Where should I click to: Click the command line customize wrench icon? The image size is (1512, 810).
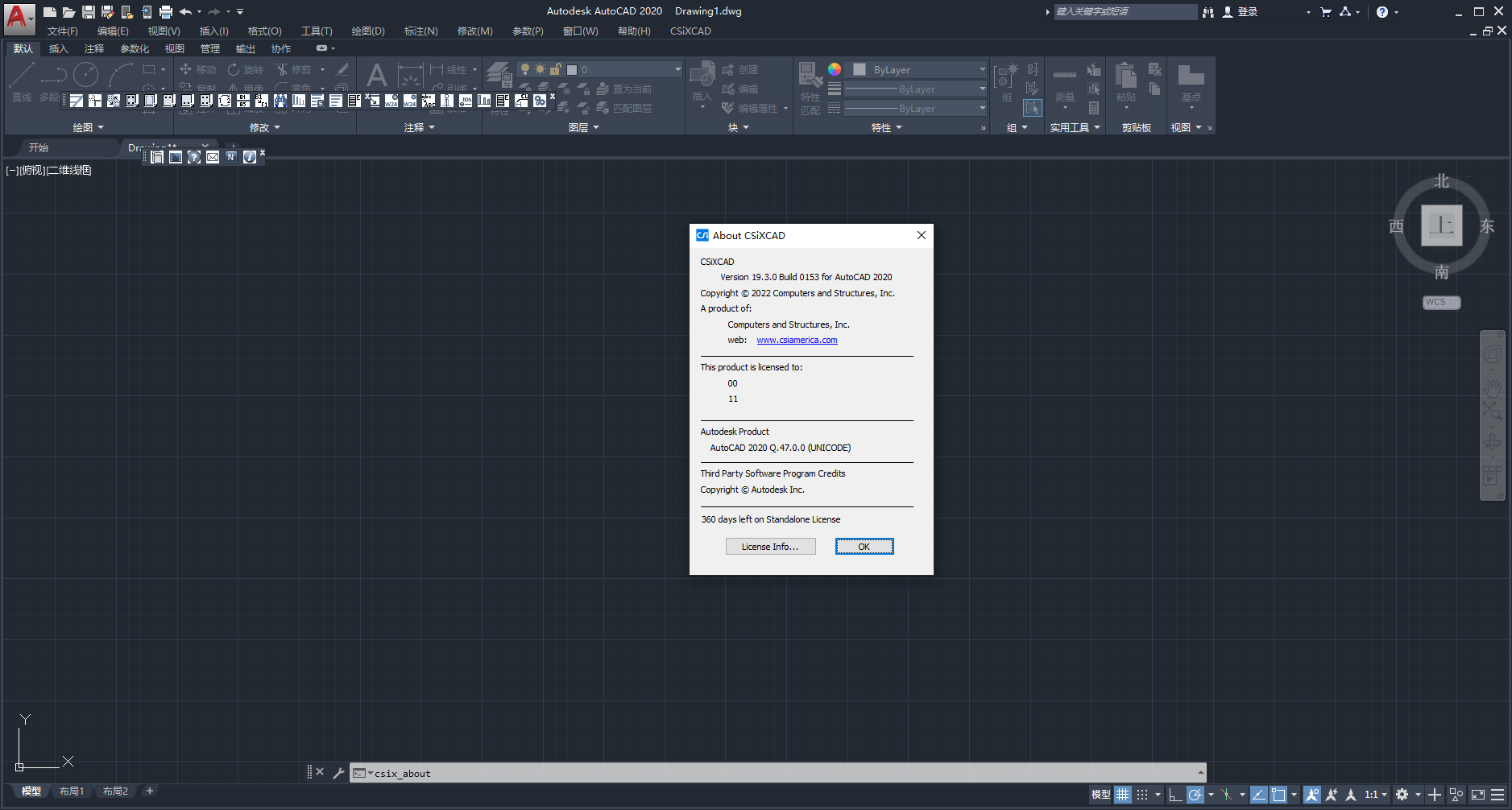pos(338,773)
